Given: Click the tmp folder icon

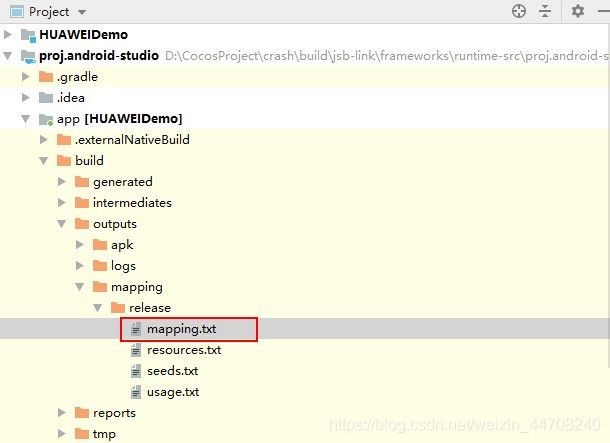Looking at the screenshot, I should pos(82,434).
